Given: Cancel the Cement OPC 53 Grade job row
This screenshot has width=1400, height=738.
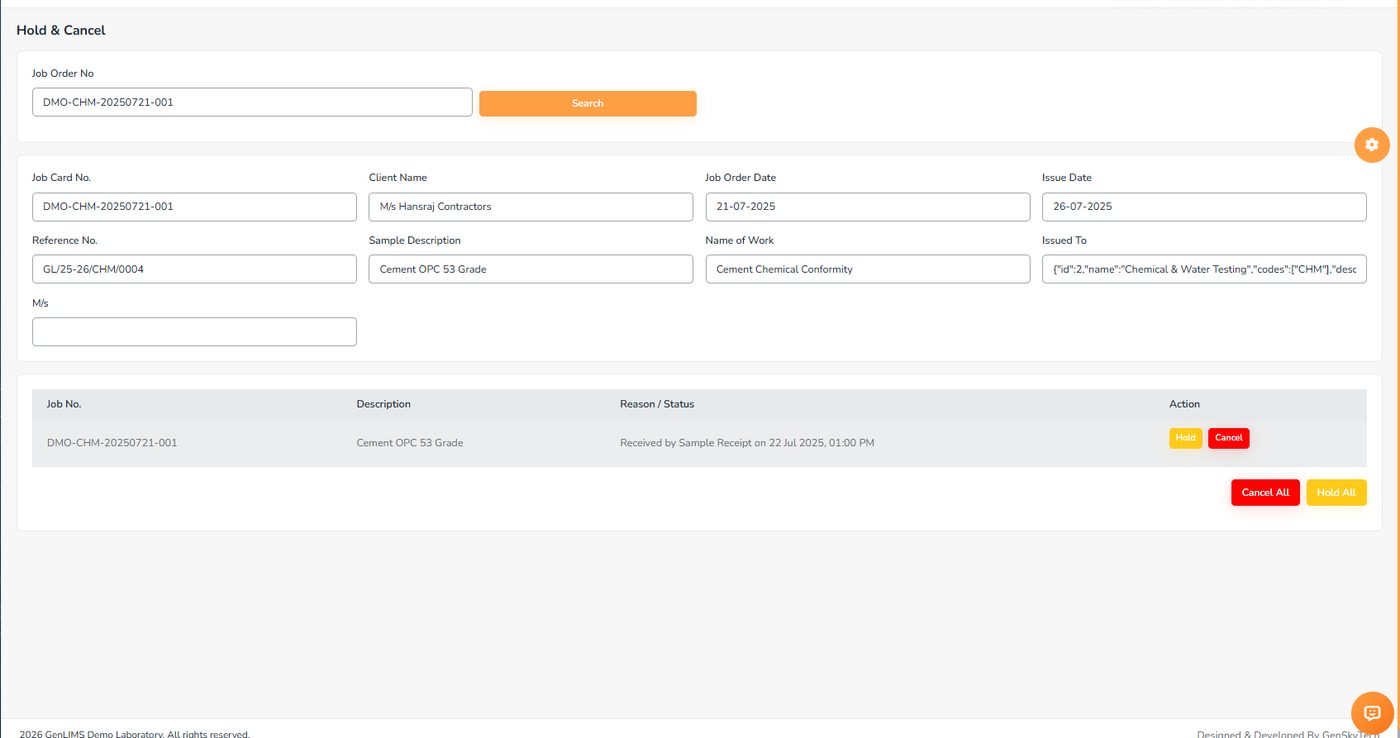Looking at the screenshot, I should point(1229,438).
